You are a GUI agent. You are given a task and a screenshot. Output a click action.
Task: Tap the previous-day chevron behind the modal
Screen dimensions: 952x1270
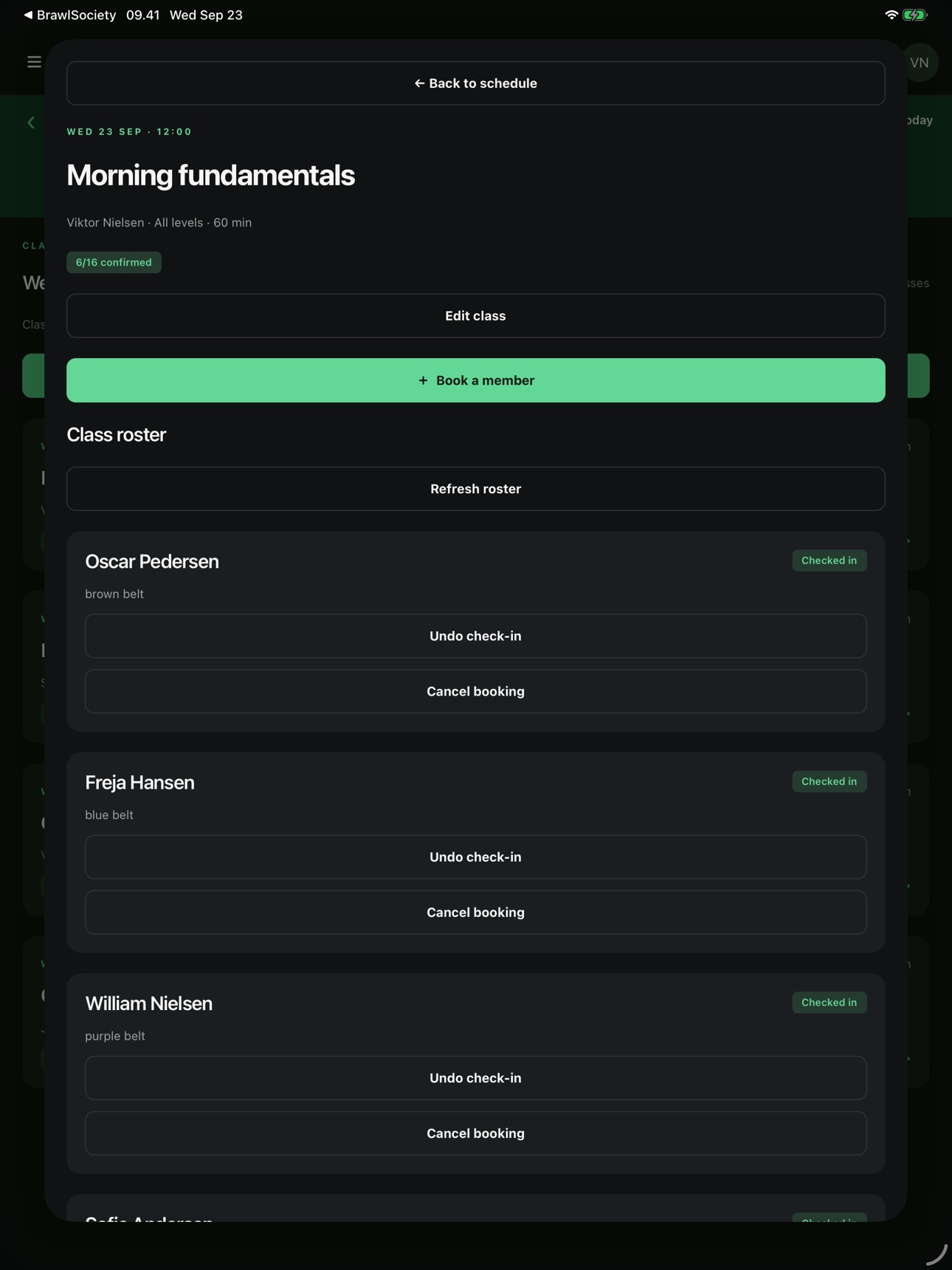tap(31, 123)
